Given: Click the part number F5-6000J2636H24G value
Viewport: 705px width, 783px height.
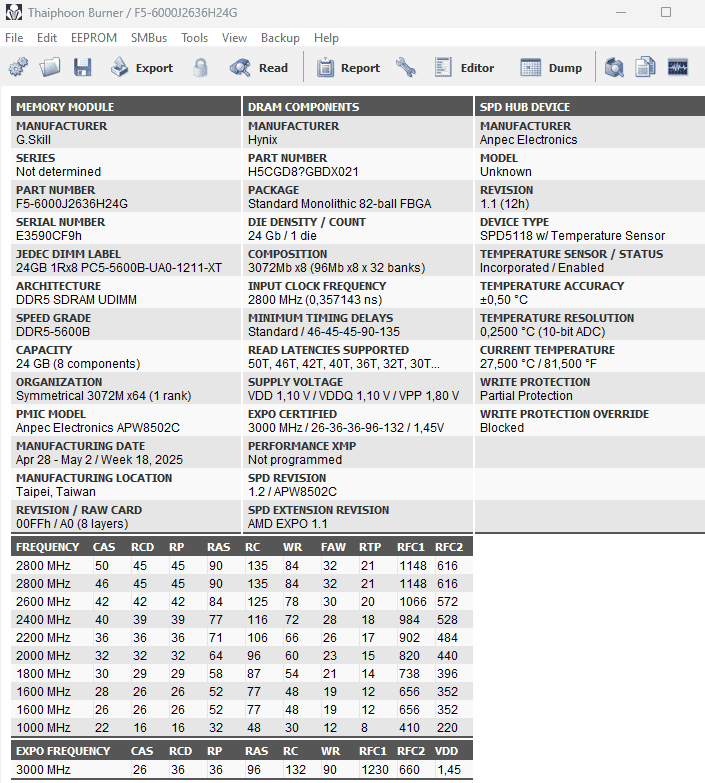Looking at the screenshot, I should click(72, 204).
